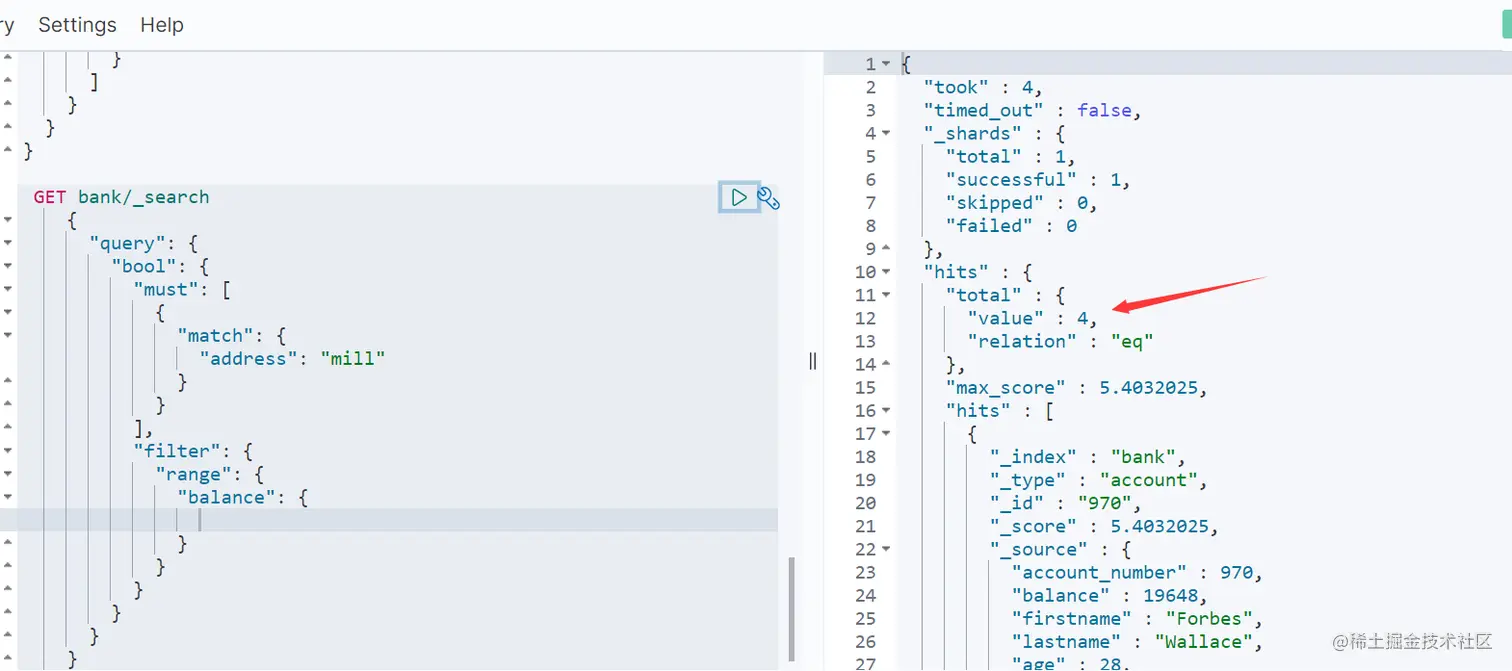
Task: Place cursor on the empty highlighted editor line
Action: coord(399,520)
